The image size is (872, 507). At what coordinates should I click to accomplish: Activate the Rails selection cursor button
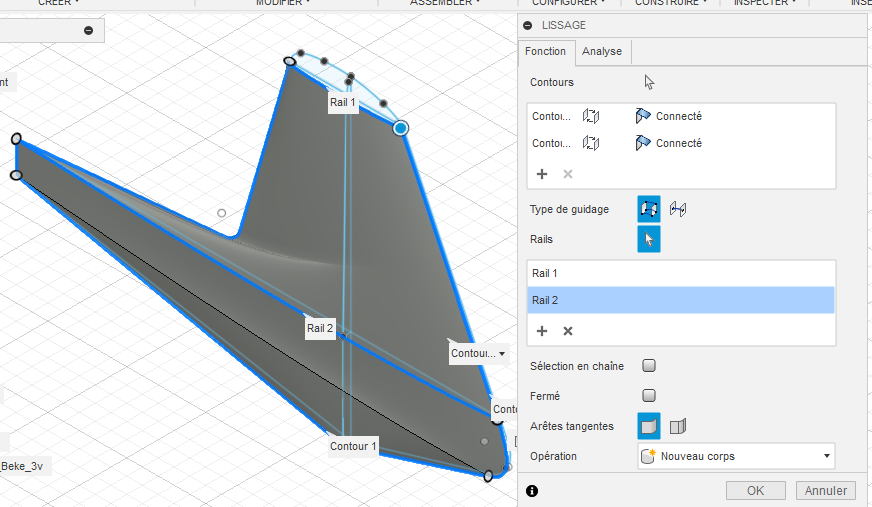click(648, 239)
